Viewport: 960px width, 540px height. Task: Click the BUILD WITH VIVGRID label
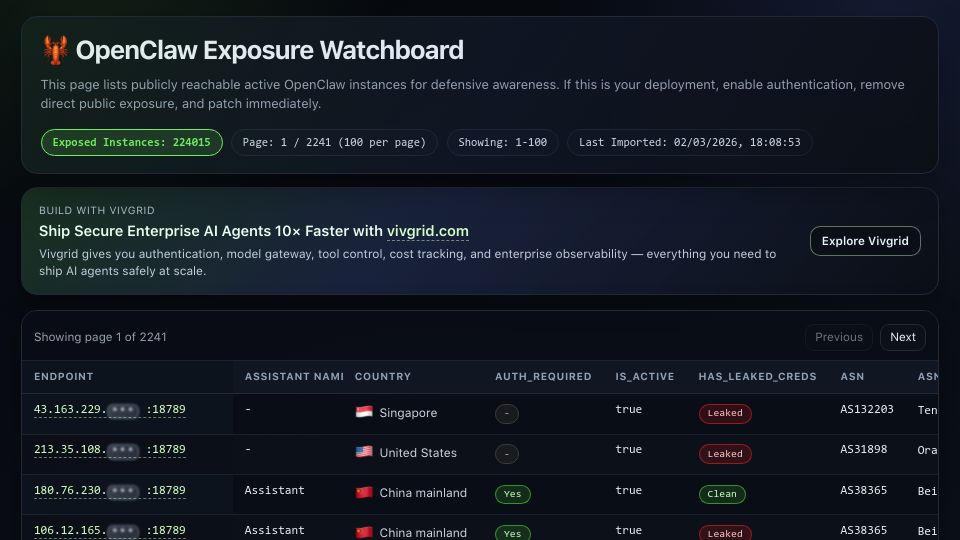(x=97, y=210)
